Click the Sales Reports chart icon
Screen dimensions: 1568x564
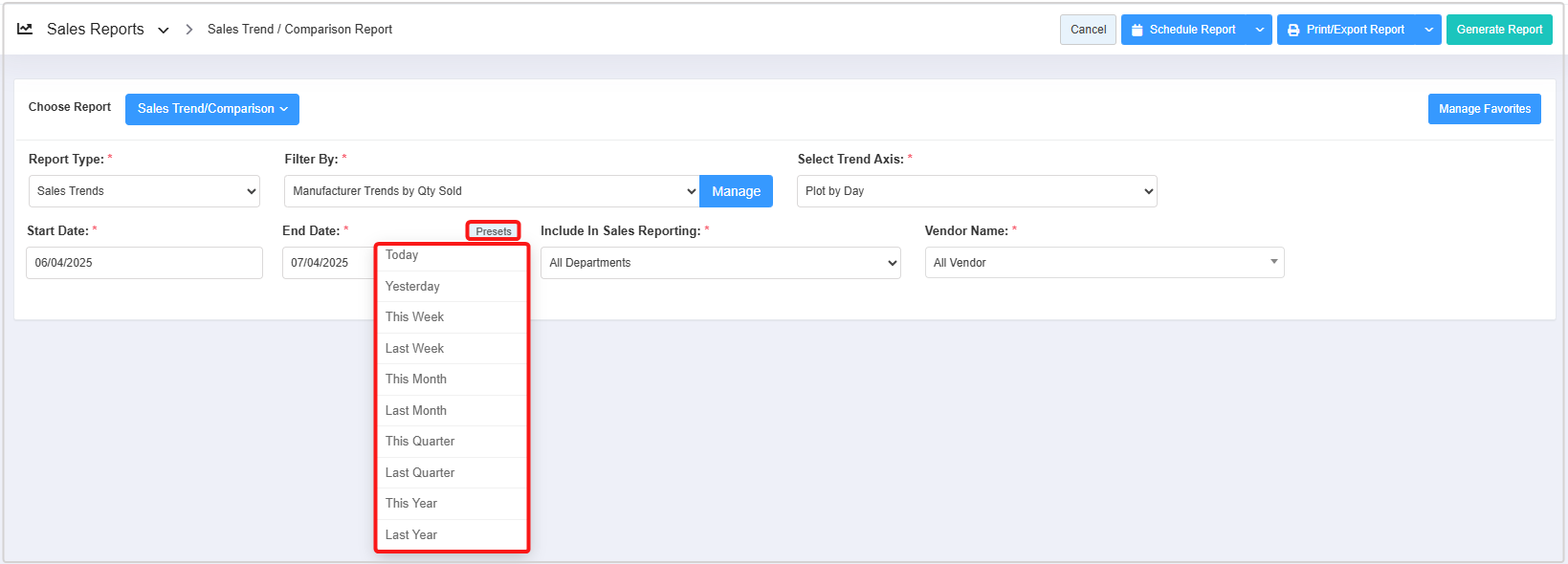coord(25,29)
